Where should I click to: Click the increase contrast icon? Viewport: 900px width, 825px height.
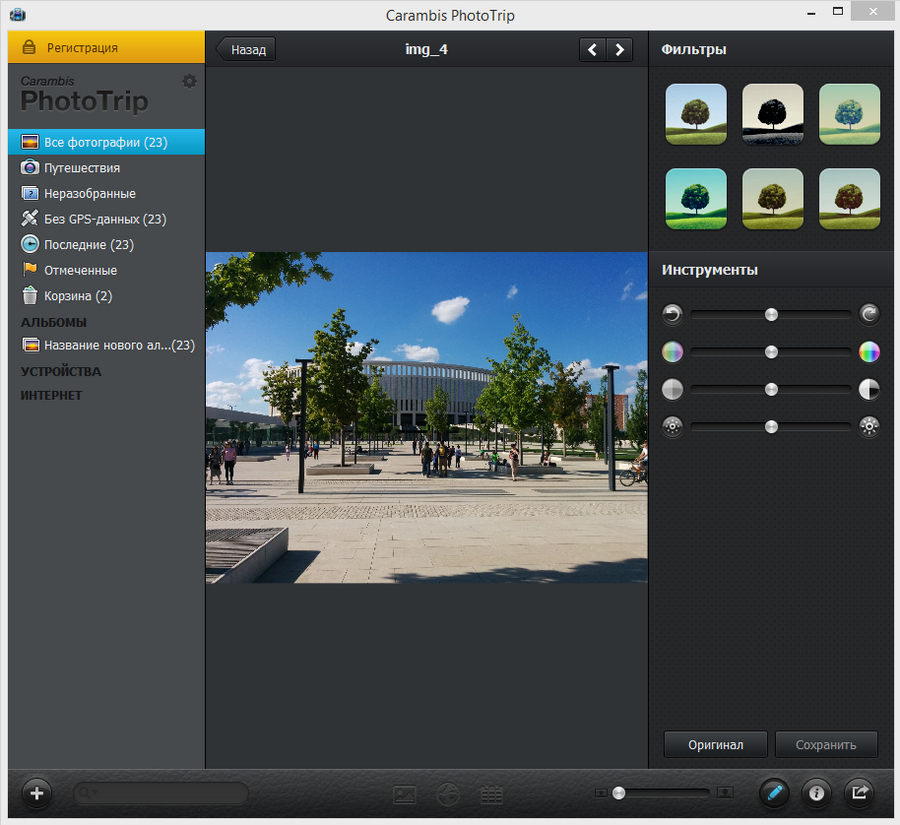point(869,389)
